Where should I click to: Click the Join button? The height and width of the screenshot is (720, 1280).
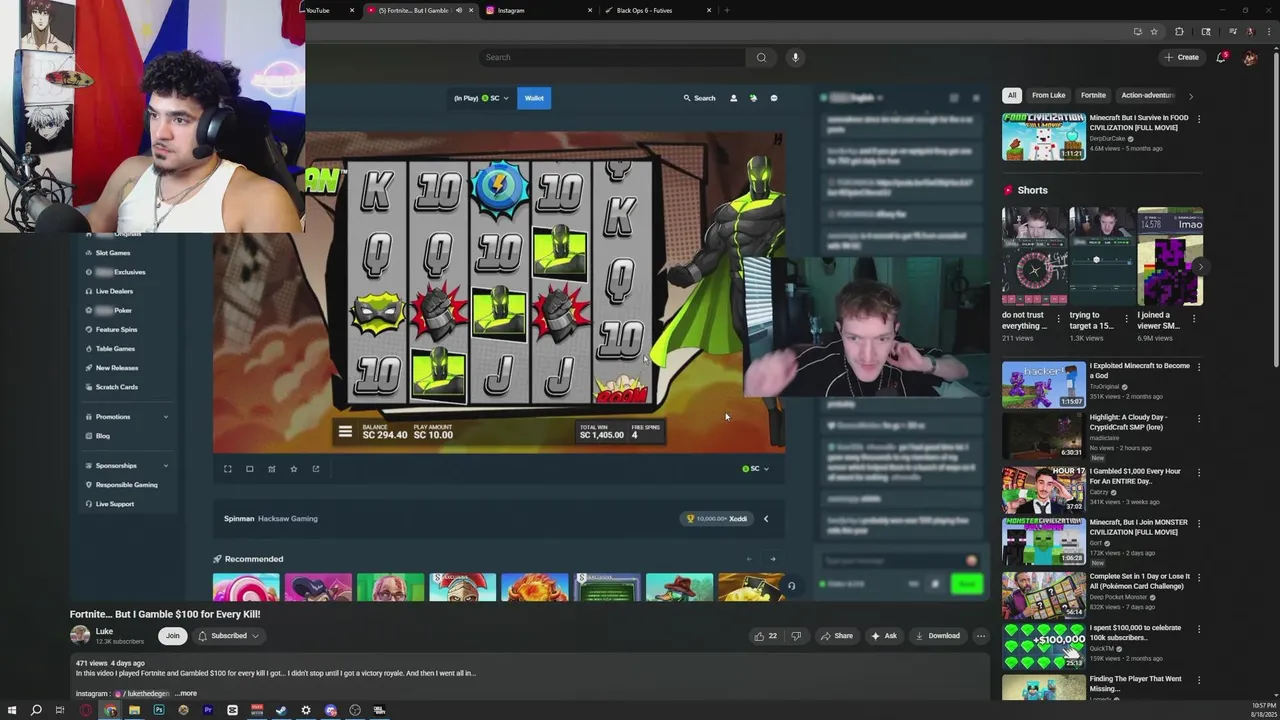point(172,636)
